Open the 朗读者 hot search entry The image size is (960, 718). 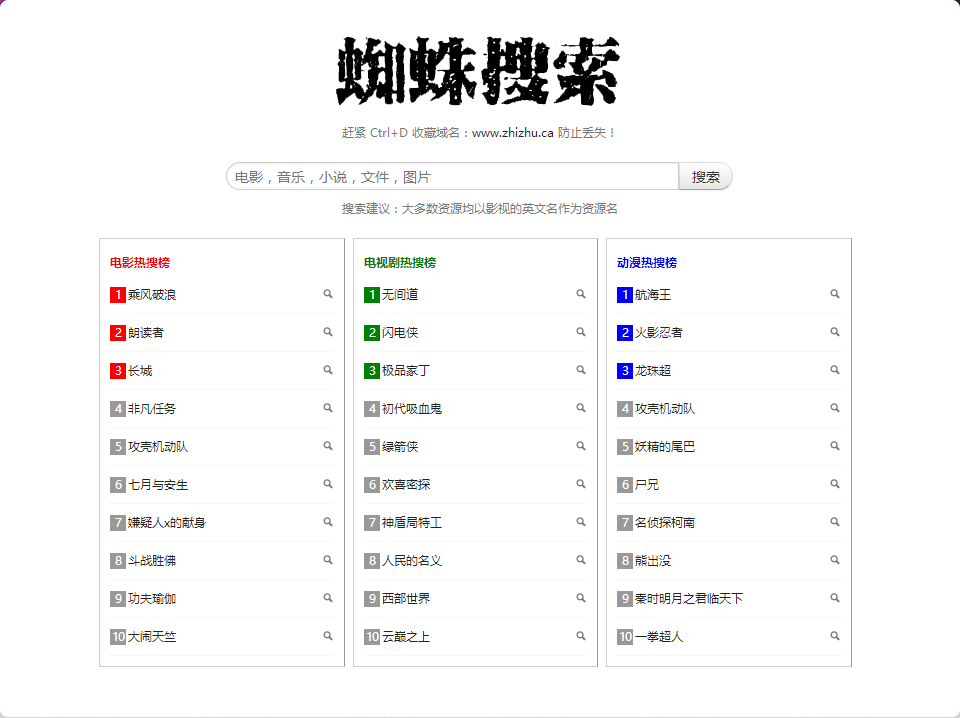coord(148,332)
